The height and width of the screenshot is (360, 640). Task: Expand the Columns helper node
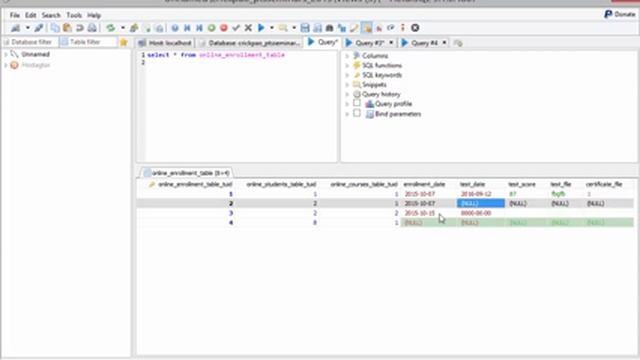pos(347,56)
